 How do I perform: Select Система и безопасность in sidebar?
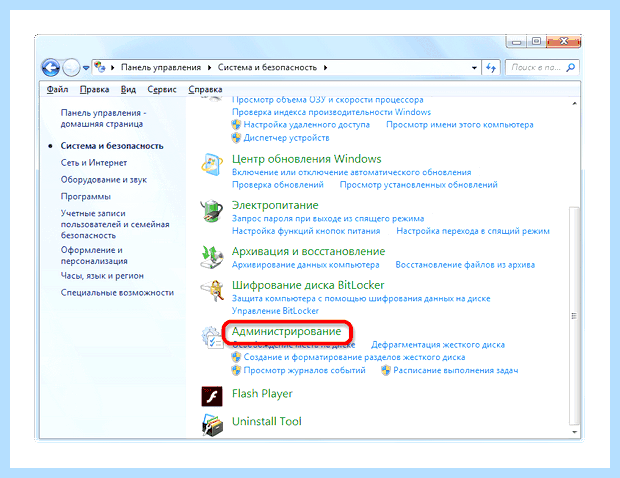(x=112, y=146)
